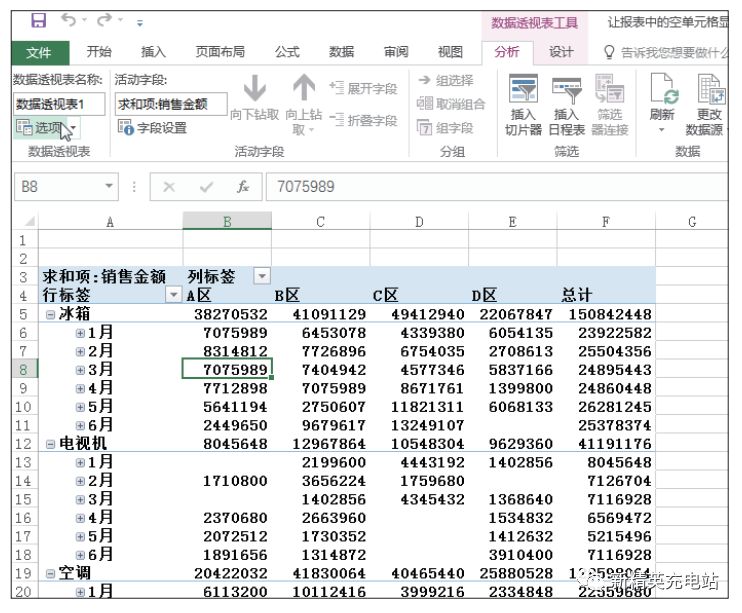Collapse the 空调 group
742x613 pixels.
[x=50, y=574]
